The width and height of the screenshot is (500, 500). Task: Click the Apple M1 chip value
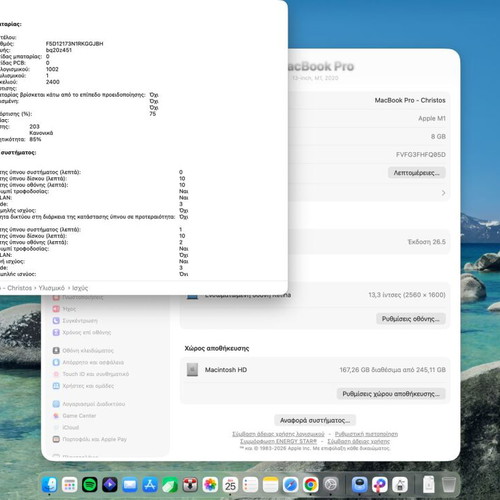(432, 118)
